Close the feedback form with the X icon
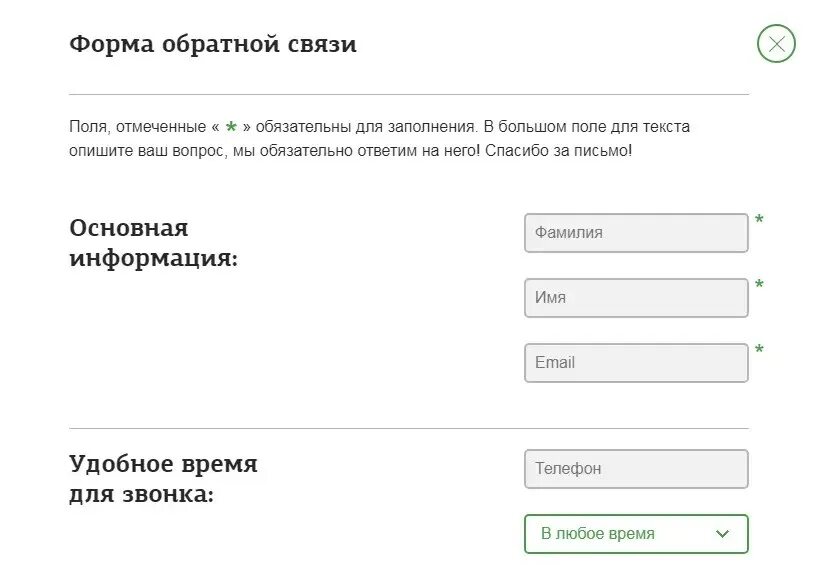This screenshot has width=821, height=578. [x=776, y=43]
